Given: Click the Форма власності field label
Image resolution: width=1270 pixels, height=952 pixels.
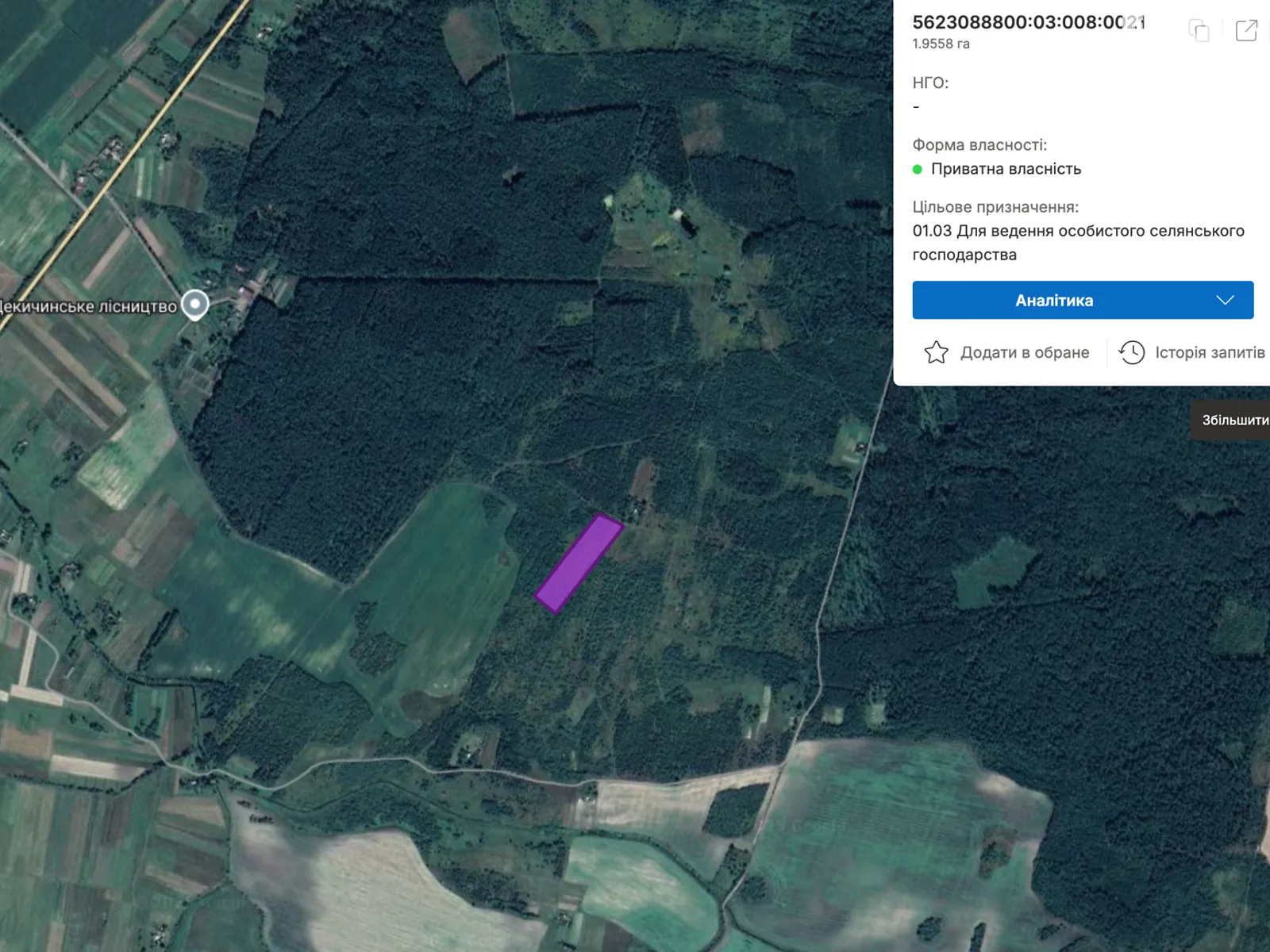Looking at the screenshot, I should pos(979,144).
